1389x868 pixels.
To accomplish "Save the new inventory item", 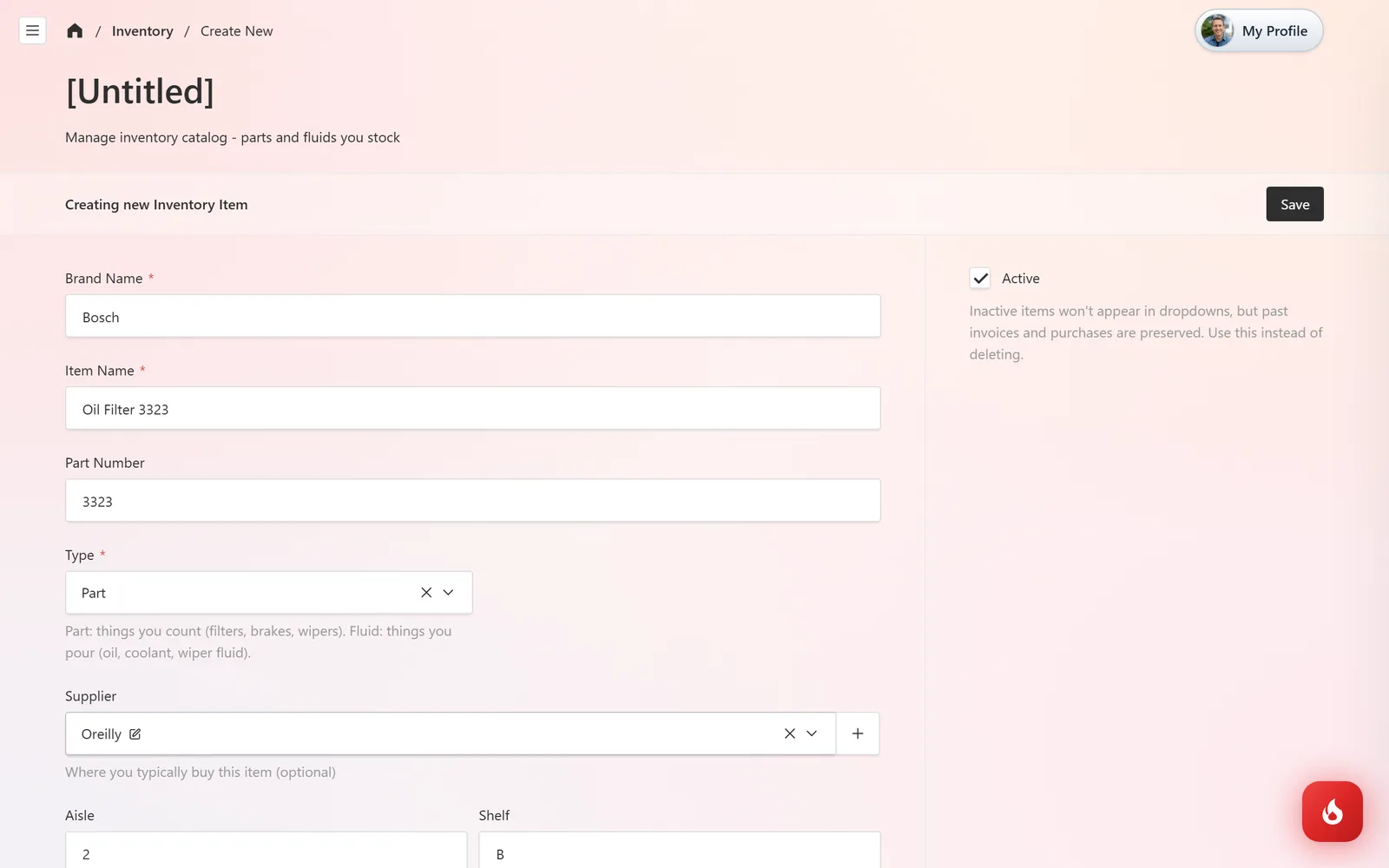I will [x=1294, y=204].
